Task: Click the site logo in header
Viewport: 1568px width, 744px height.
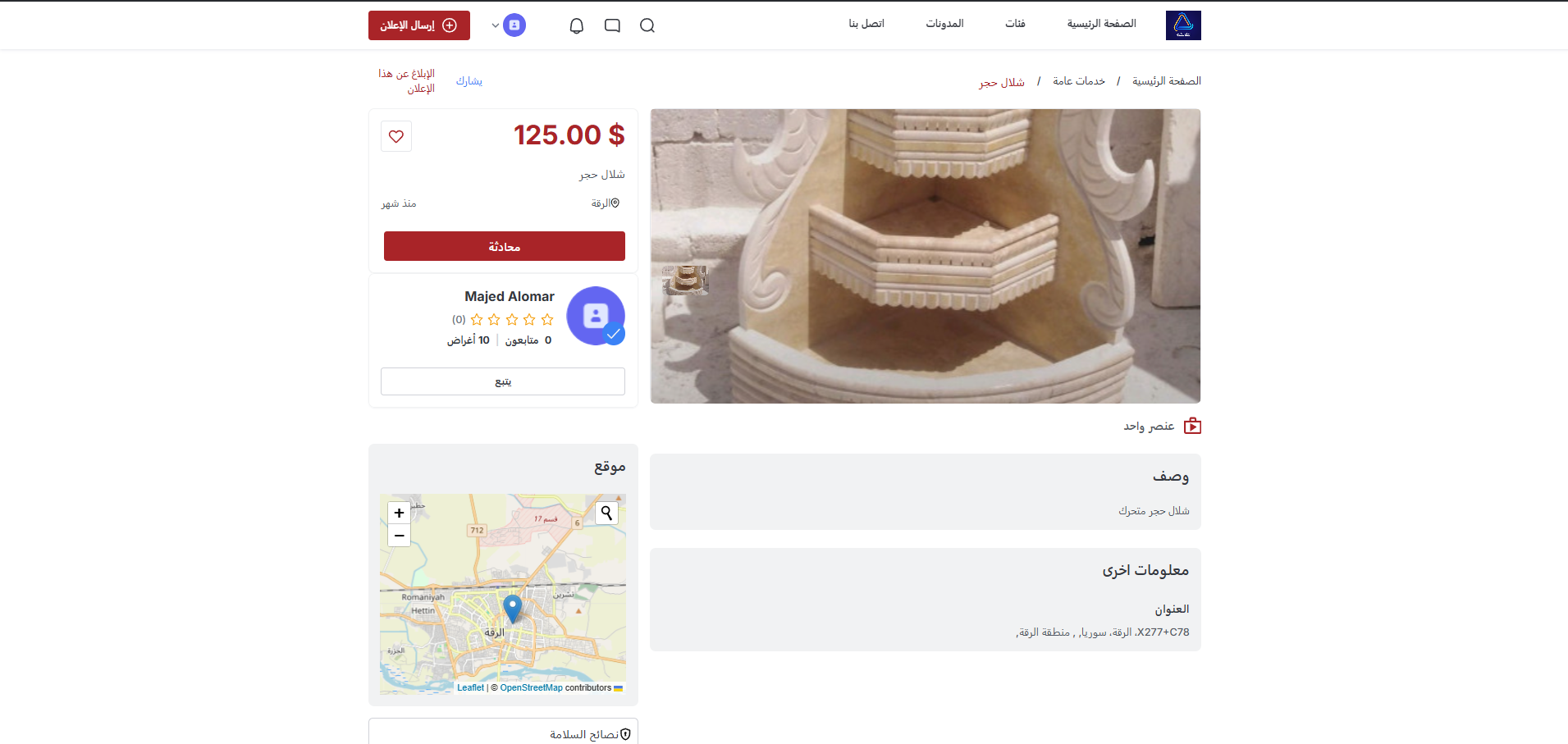Action: click(x=1182, y=25)
